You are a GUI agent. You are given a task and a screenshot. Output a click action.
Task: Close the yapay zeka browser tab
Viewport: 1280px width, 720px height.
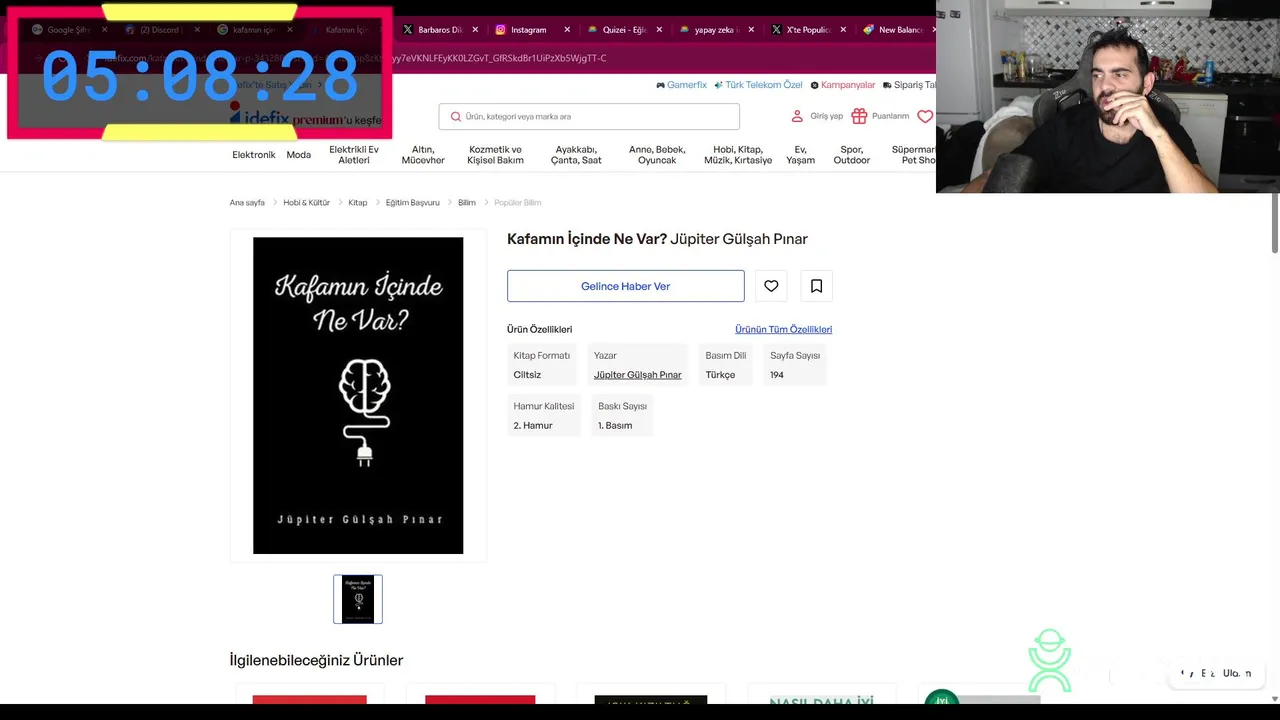tap(751, 30)
